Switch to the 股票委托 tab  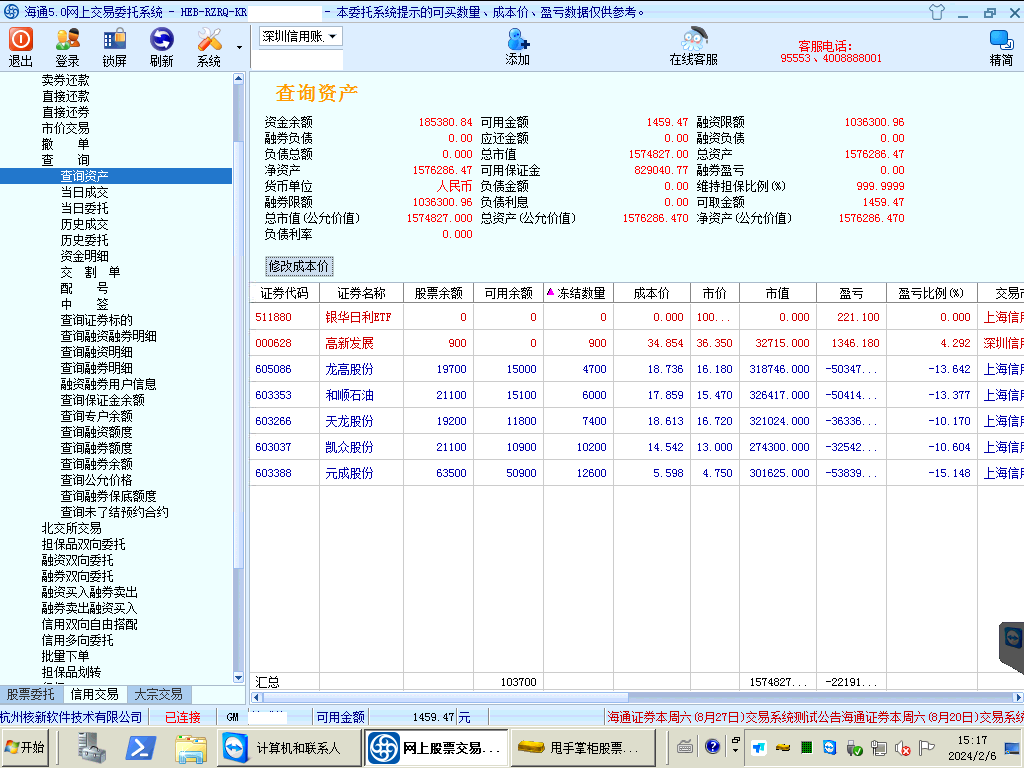[31, 694]
